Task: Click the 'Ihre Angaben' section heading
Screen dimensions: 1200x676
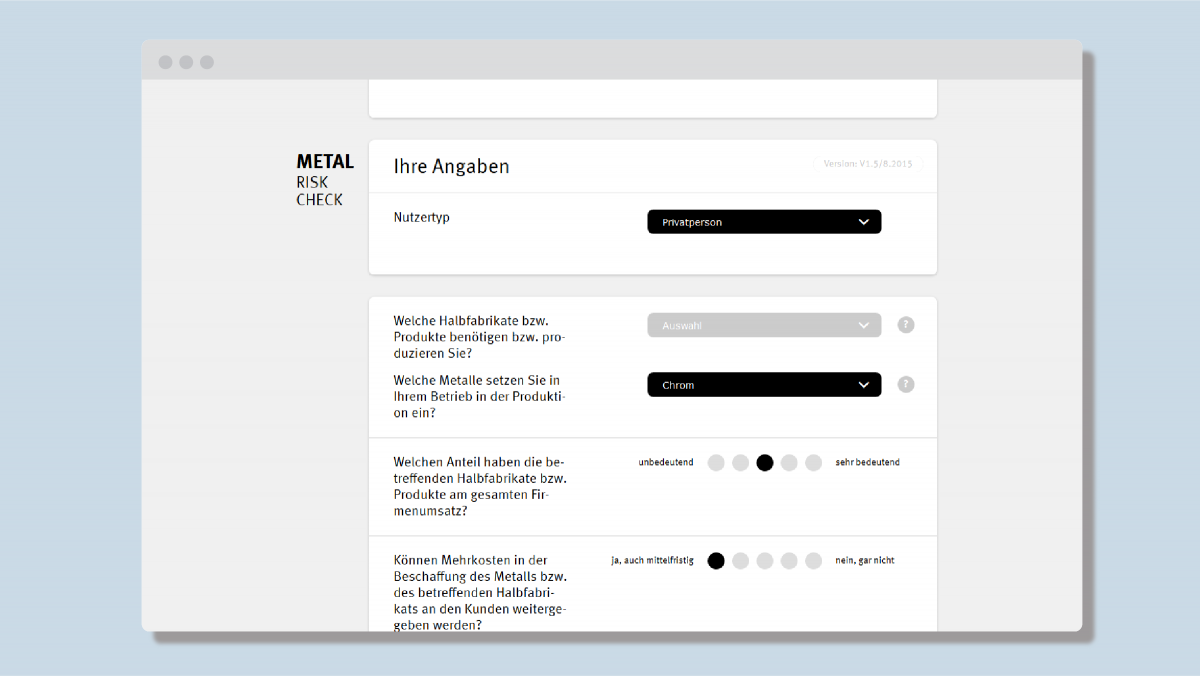Action: (x=451, y=167)
